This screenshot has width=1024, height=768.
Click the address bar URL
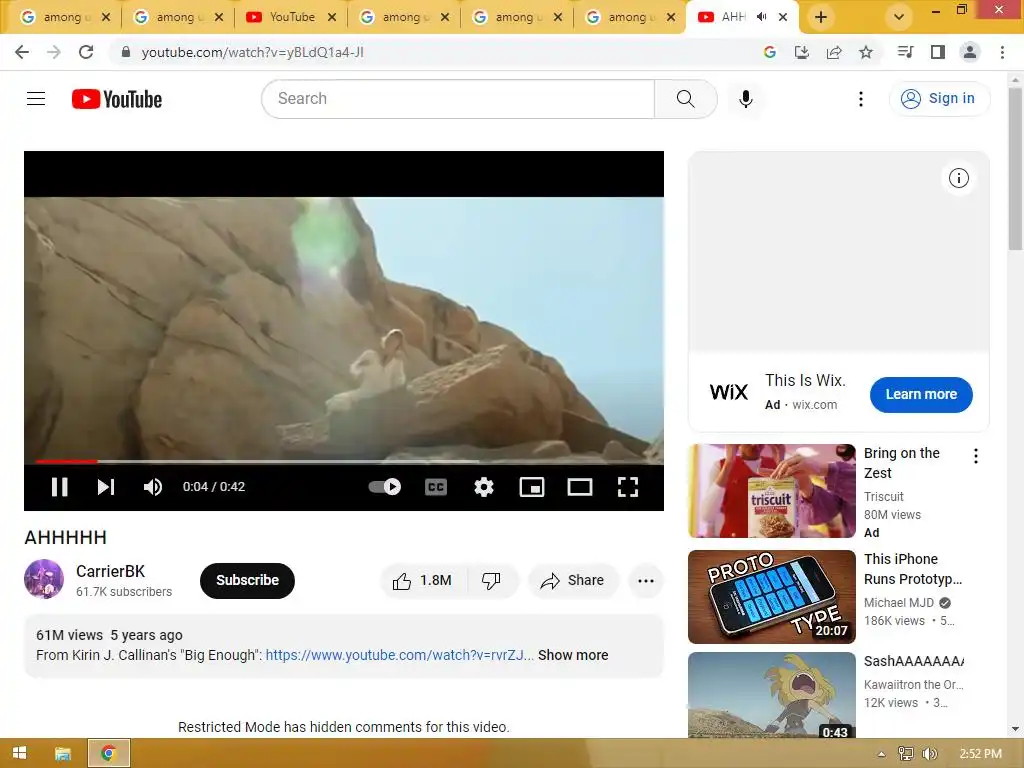click(252, 52)
